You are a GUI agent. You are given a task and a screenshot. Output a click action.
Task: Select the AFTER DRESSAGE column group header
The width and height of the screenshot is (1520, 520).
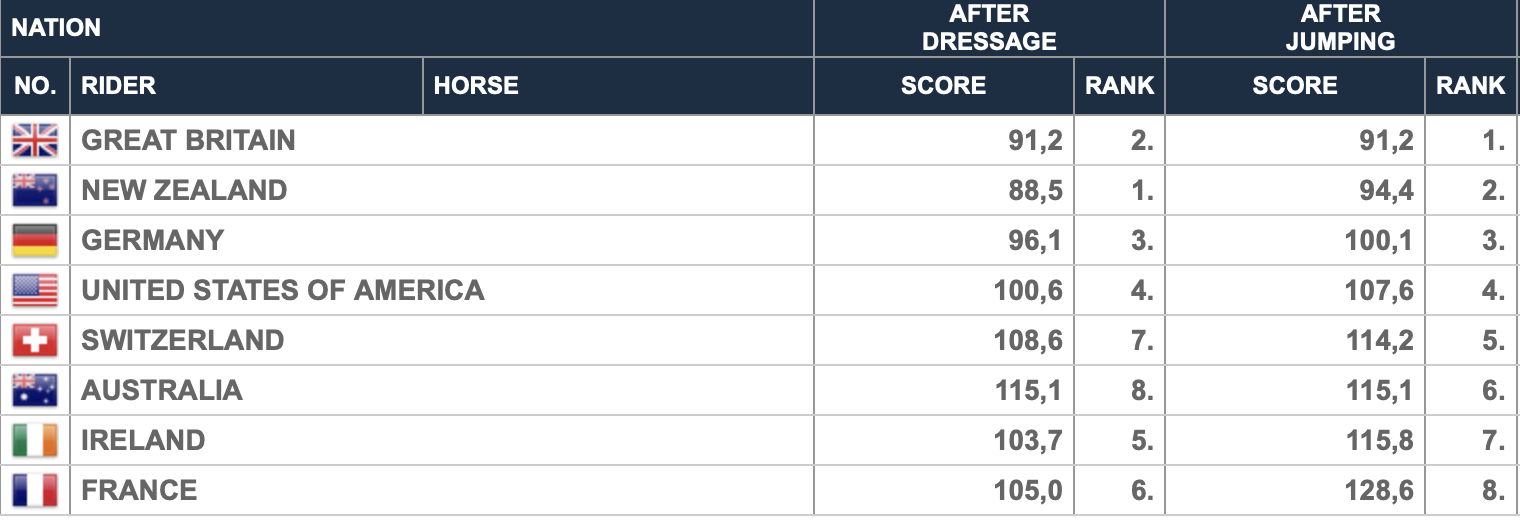tap(989, 28)
